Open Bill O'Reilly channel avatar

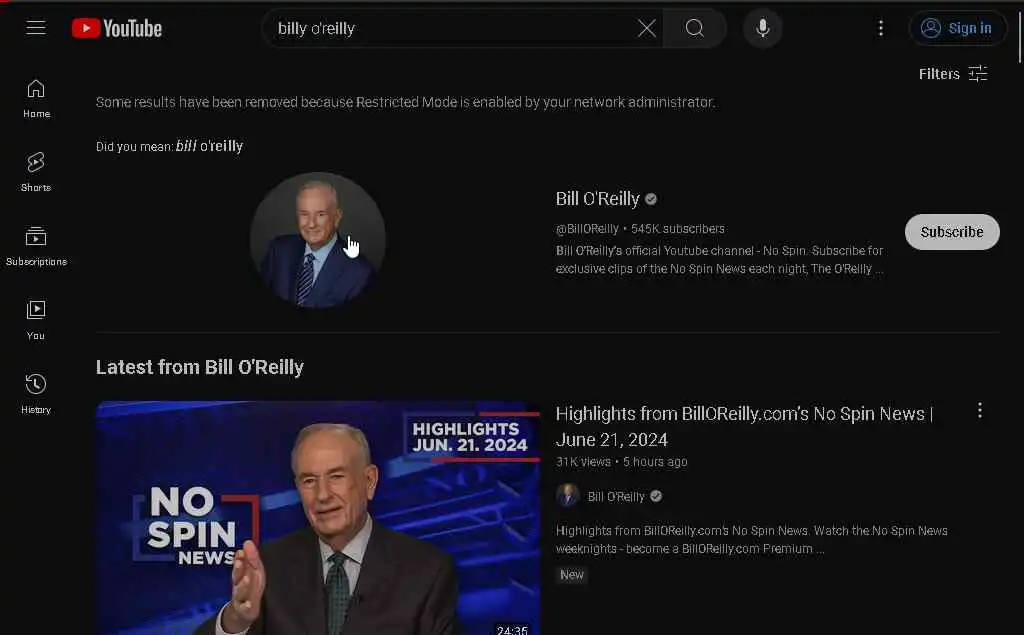click(x=317, y=240)
